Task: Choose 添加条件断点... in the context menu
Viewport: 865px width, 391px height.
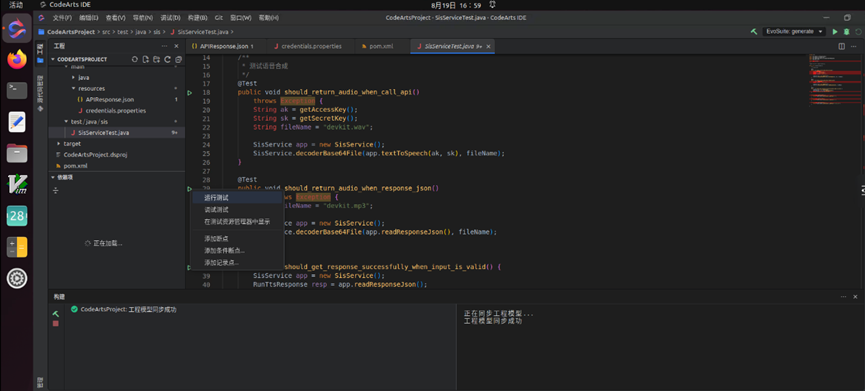Action: 237,250
